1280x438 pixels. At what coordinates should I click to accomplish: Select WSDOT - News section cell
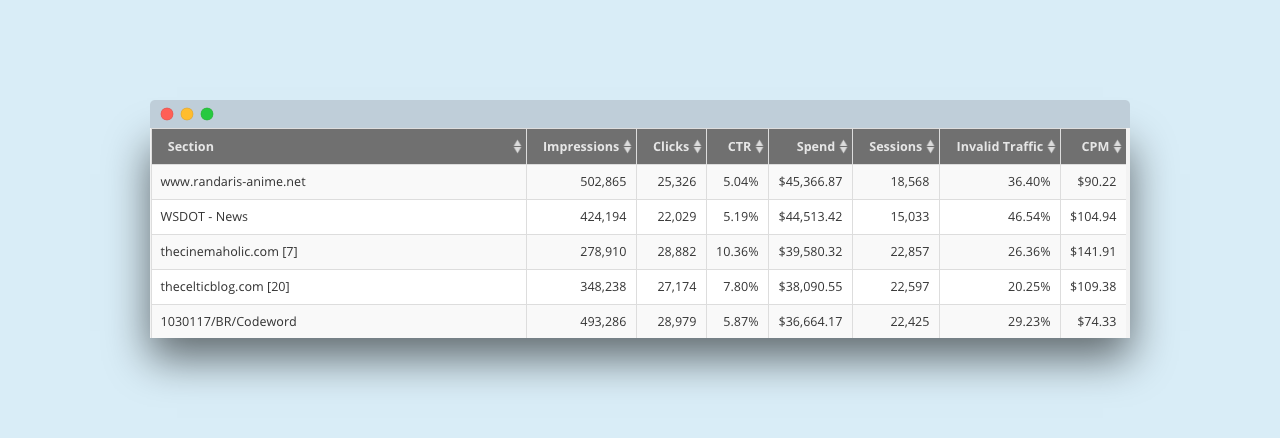[x=339, y=217]
